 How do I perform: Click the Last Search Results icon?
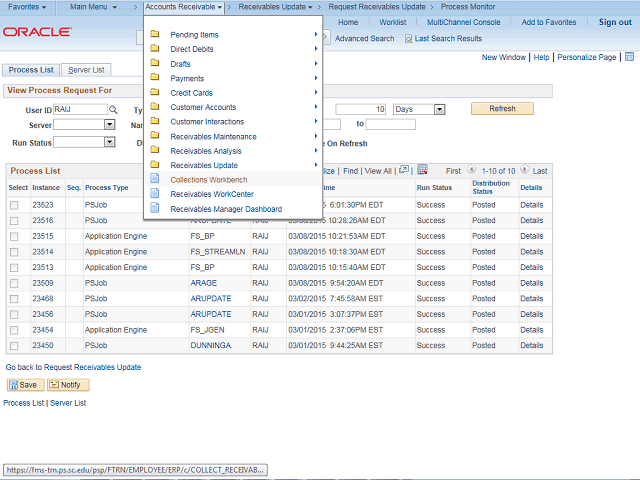click(x=409, y=39)
